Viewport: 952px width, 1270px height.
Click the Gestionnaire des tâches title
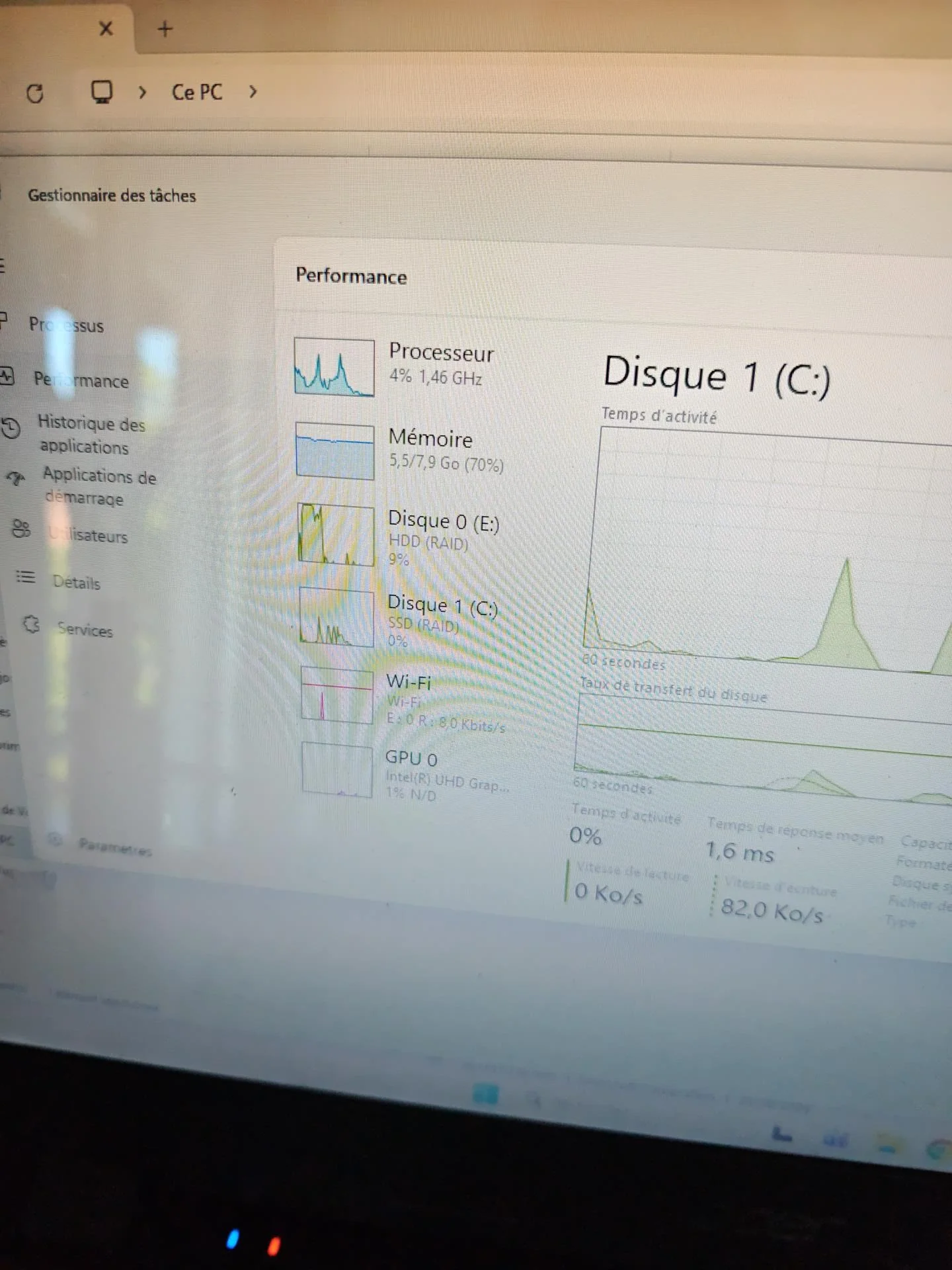pos(112,196)
